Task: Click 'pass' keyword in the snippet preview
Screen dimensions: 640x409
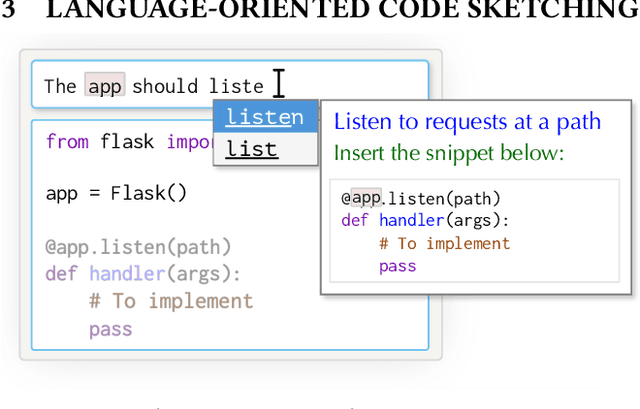Action: (397, 265)
